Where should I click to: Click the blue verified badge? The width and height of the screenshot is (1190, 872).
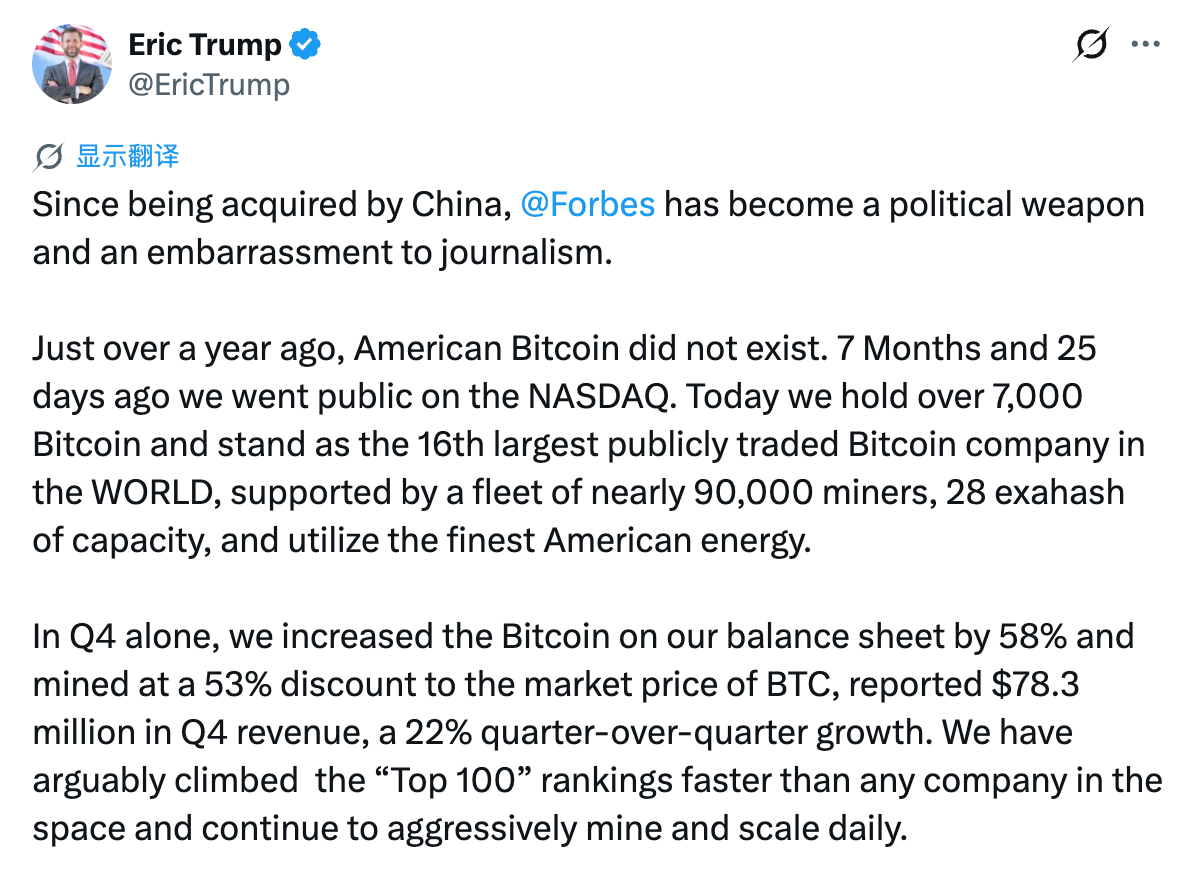[x=305, y=44]
